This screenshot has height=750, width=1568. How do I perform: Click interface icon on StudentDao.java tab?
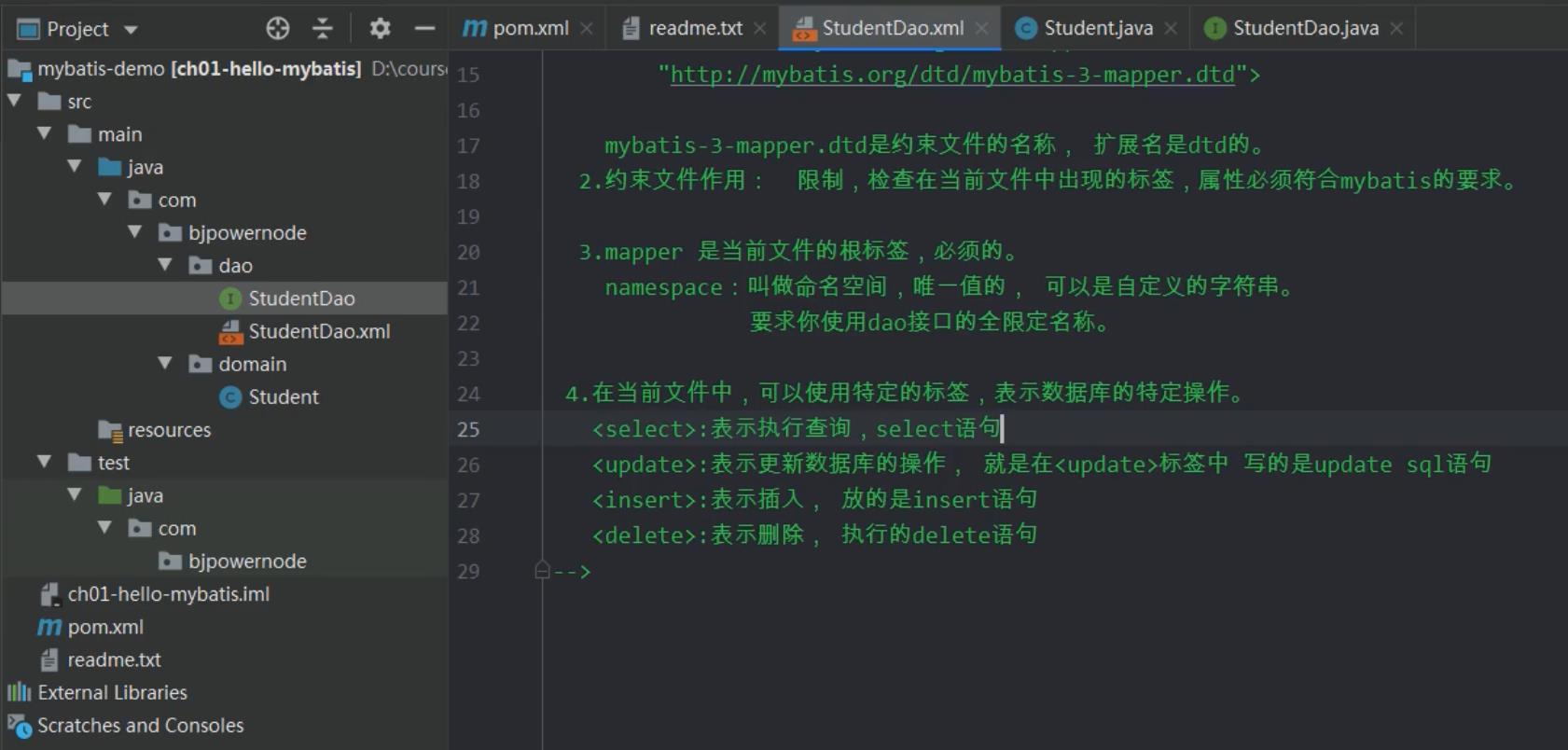click(1214, 29)
